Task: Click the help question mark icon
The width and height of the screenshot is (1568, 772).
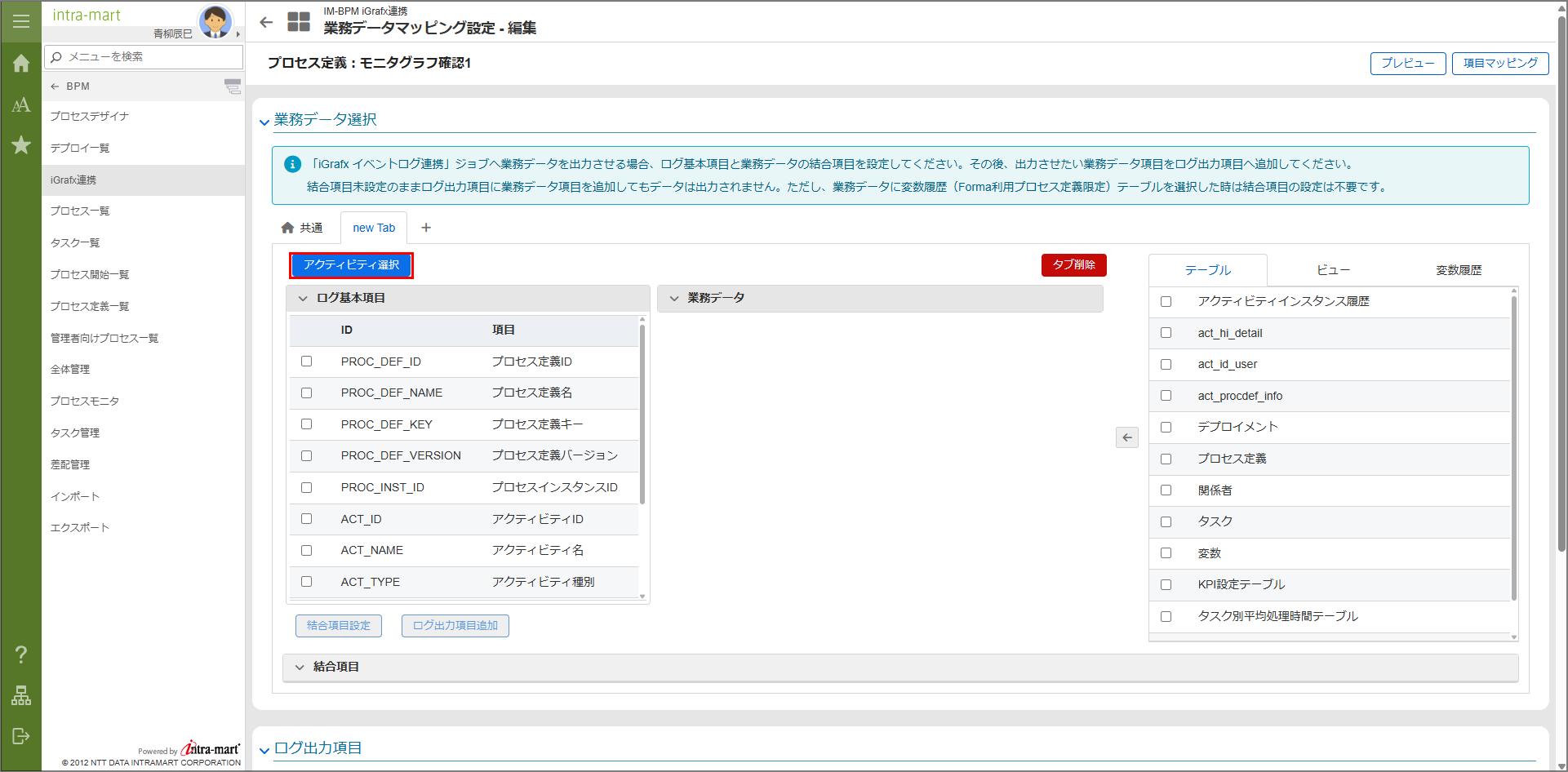Action: (21, 654)
